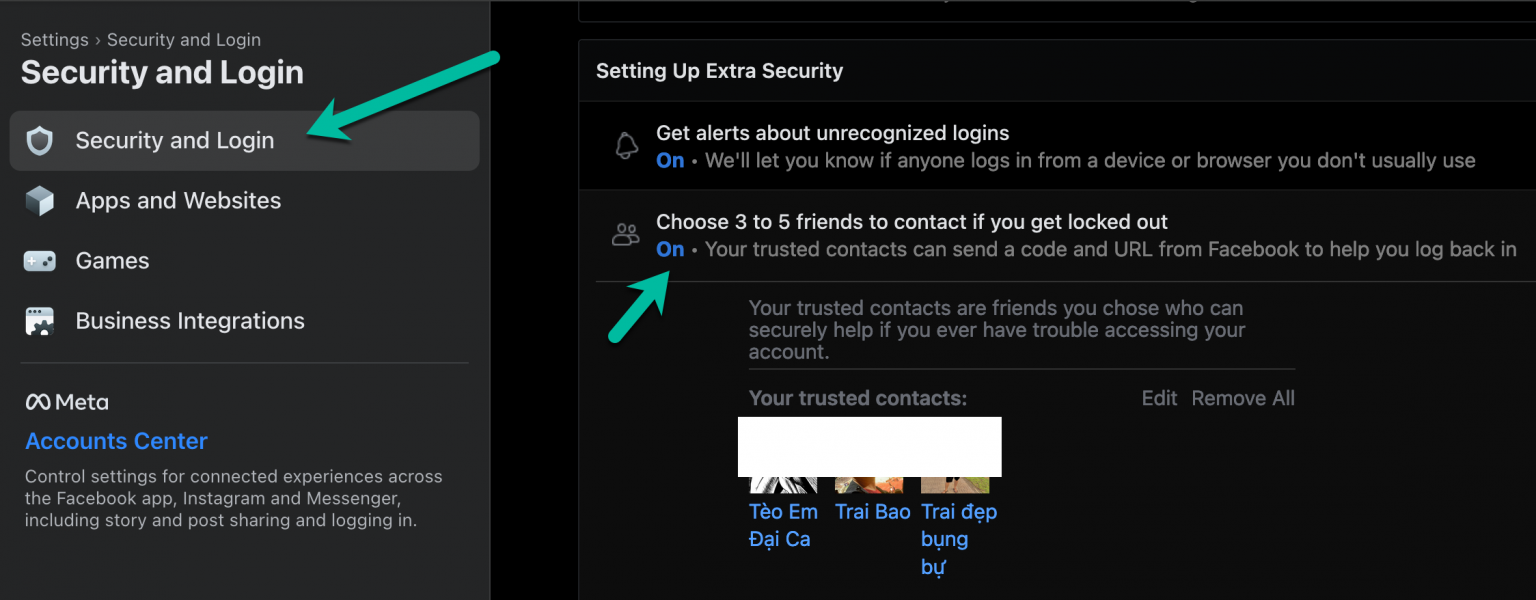The width and height of the screenshot is (1536, 600).
Task: Open the Security and Login menu item
Action: 175,141
